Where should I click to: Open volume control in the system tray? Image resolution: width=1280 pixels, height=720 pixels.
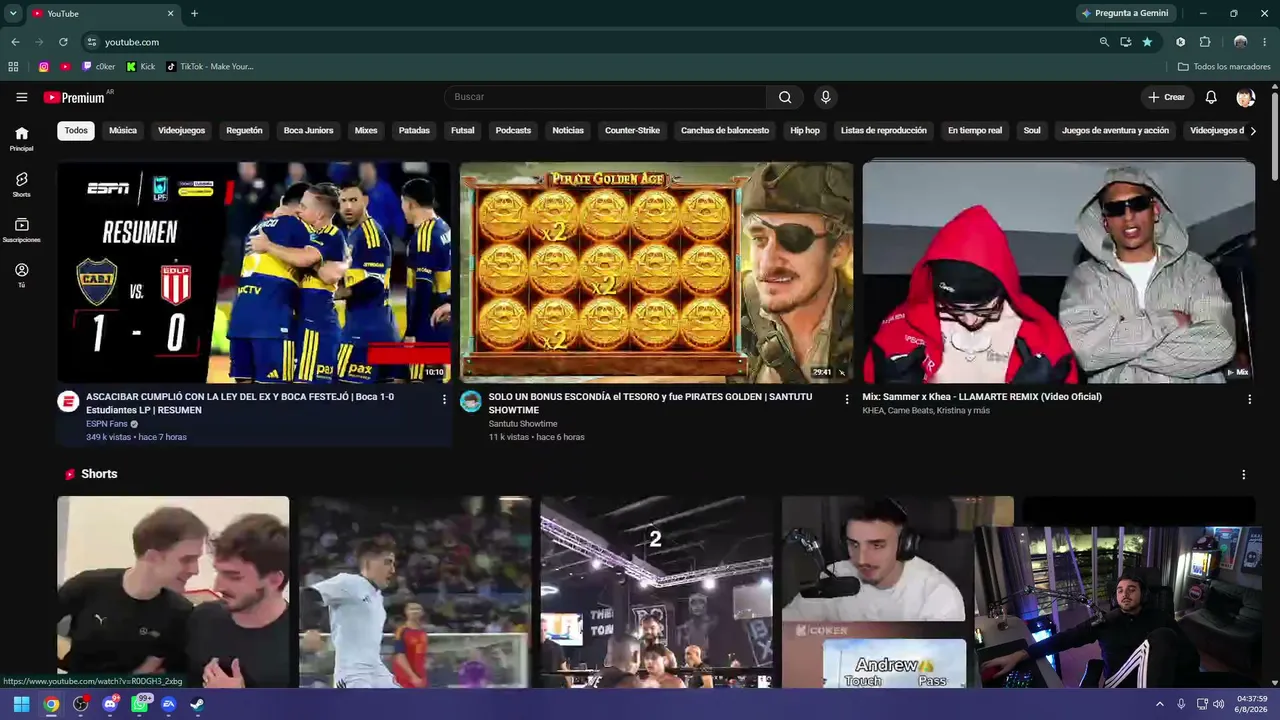(x=1218, y=704)
